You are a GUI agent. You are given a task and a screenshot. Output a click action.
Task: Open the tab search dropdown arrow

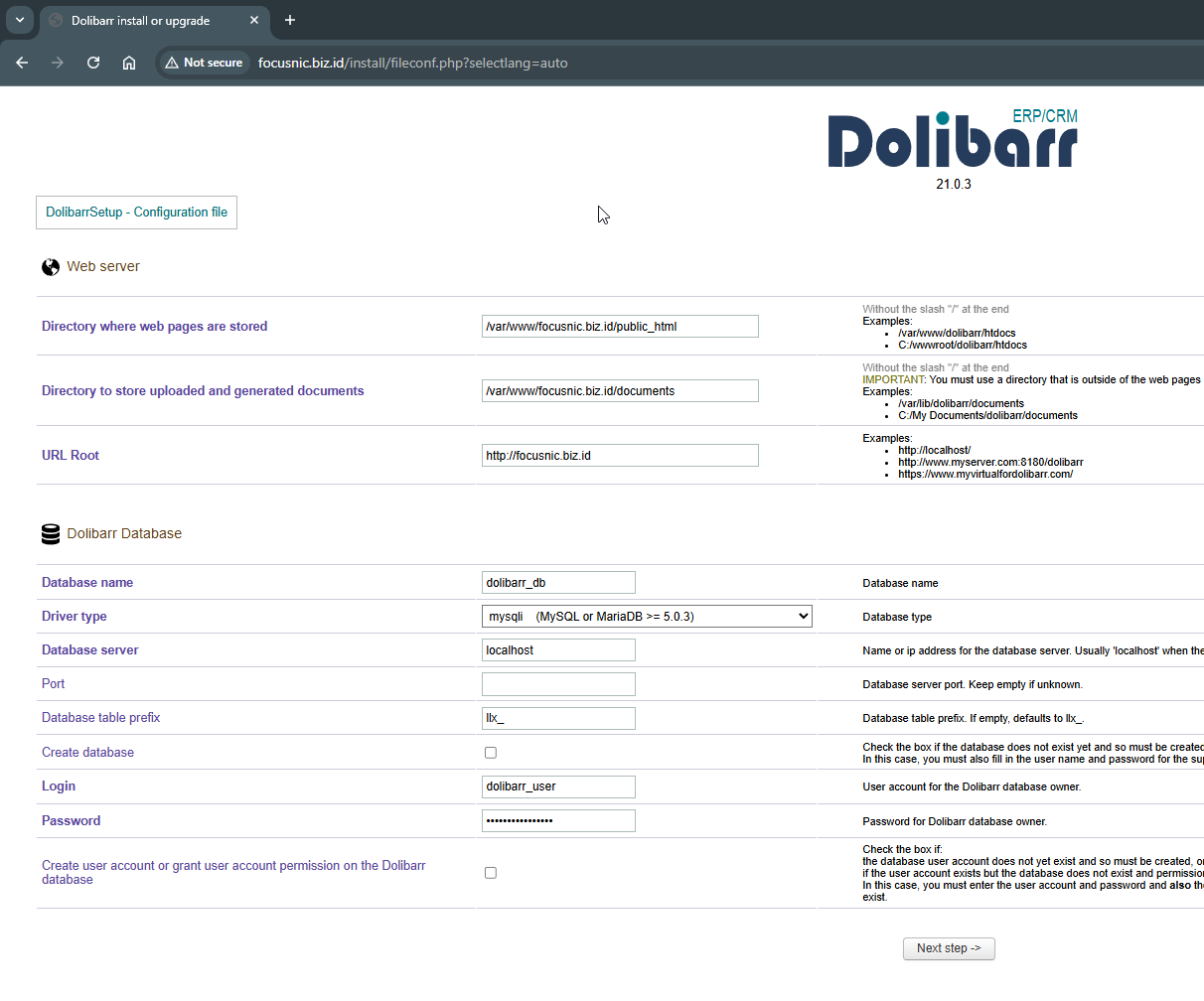click(x=20, y=20)
